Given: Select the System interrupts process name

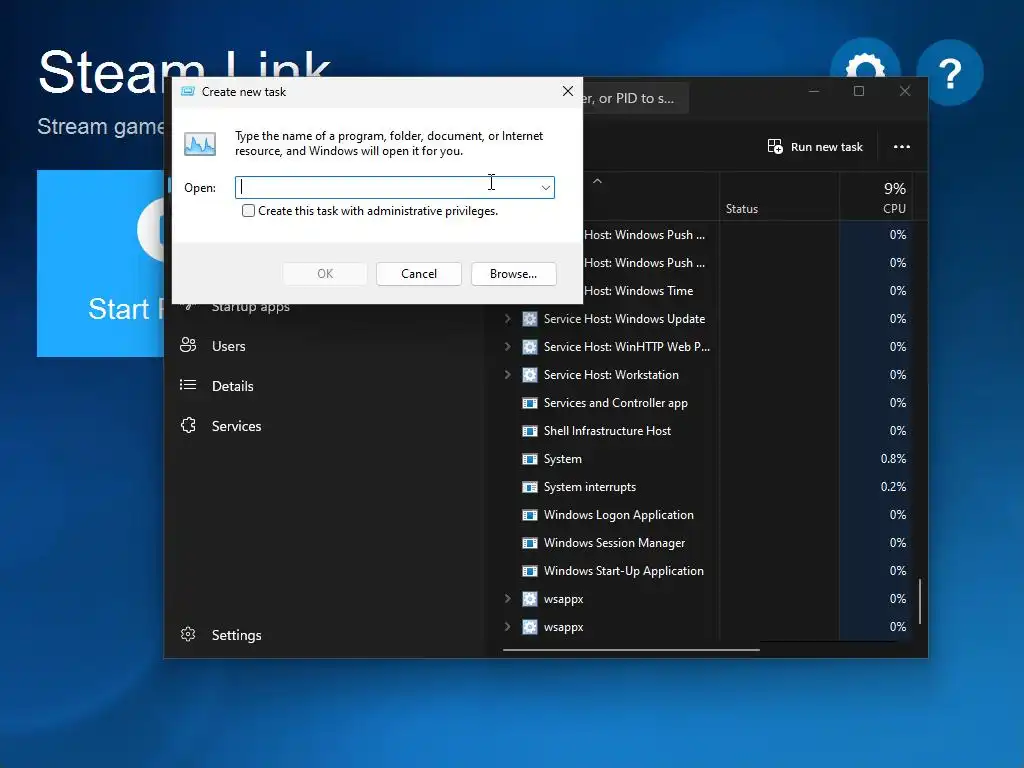Looking at the screenshot, I should tap(589, 487).
